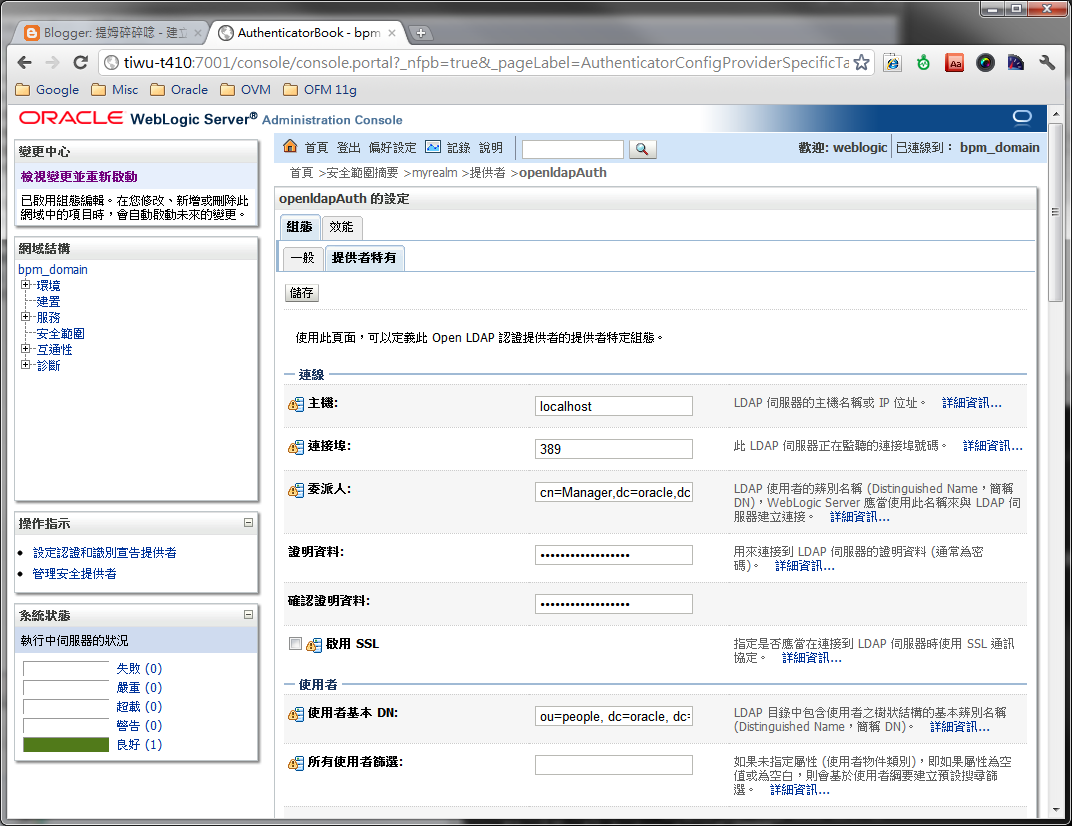Image resolution: width=1072 pixels, height=826 pixels.
Task: Click the browser back arrow
Action: coord(25,63)
